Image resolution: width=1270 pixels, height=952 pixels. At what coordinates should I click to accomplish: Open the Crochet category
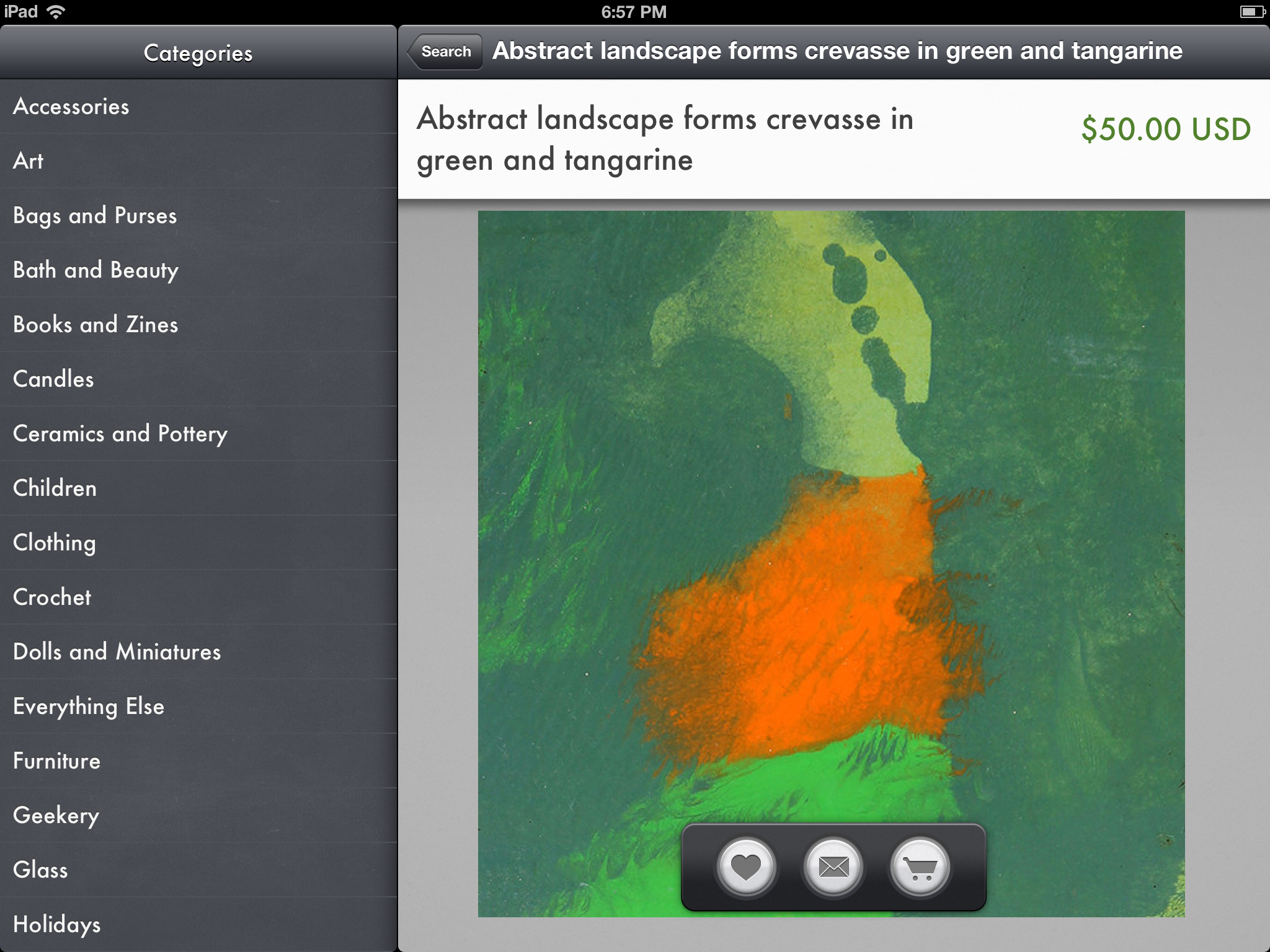(x=198, y=597)
